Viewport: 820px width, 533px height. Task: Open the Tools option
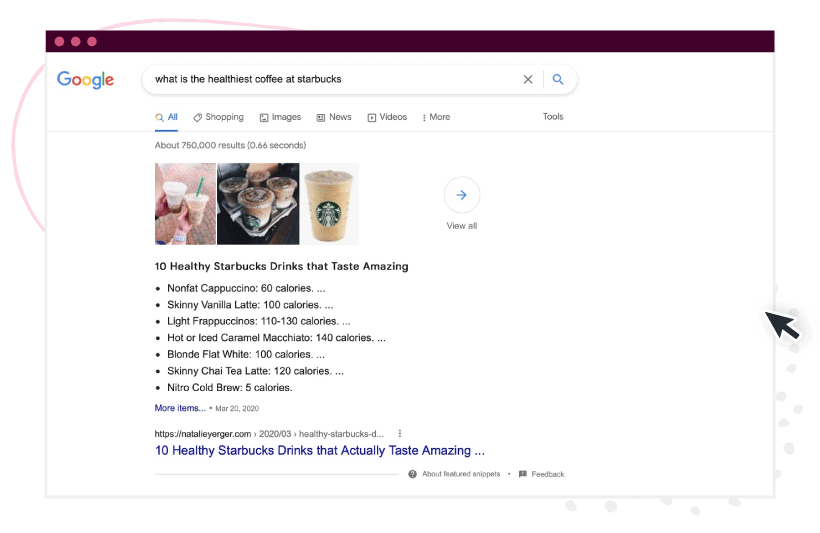coord(553,117)
